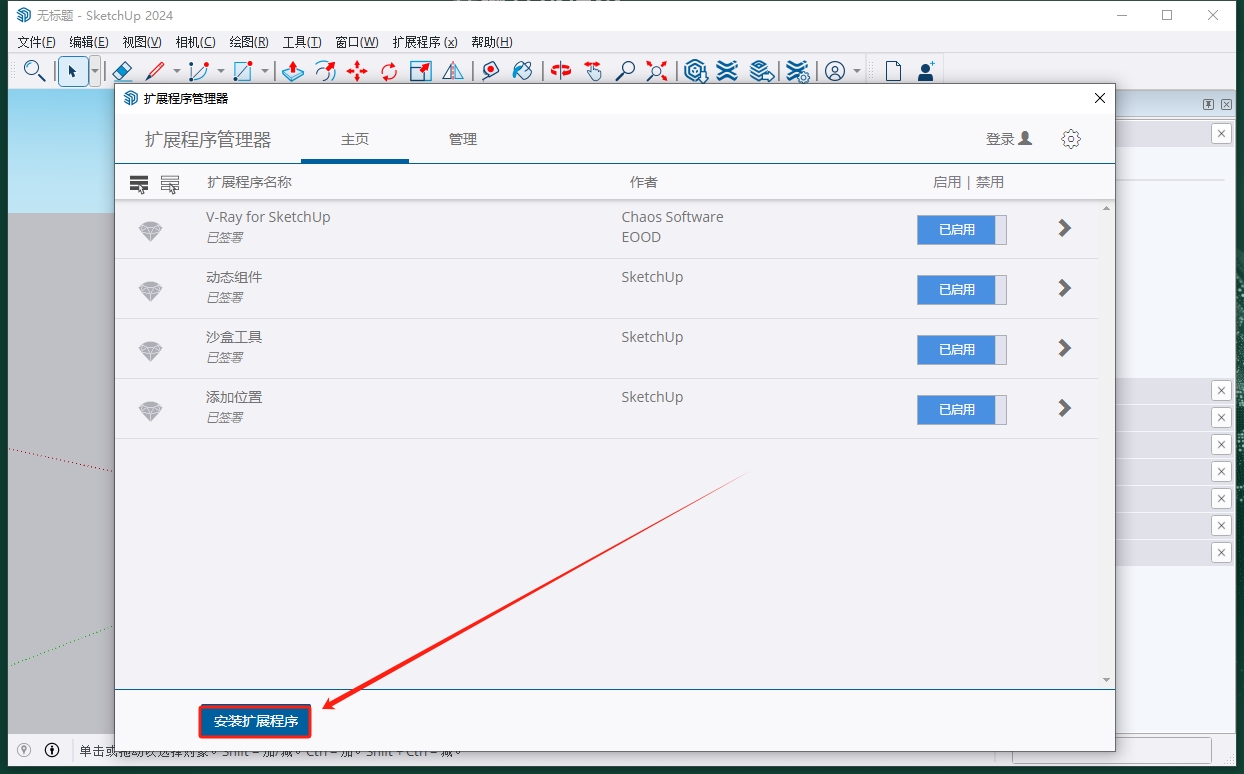Viewport: 1244px width, 774px height.
Task: Expand V-Ray for SketchUp details
Action: coord(1065,228)
